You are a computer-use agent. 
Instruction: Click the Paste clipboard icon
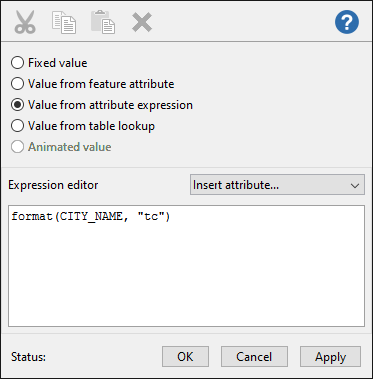point(103,22)
